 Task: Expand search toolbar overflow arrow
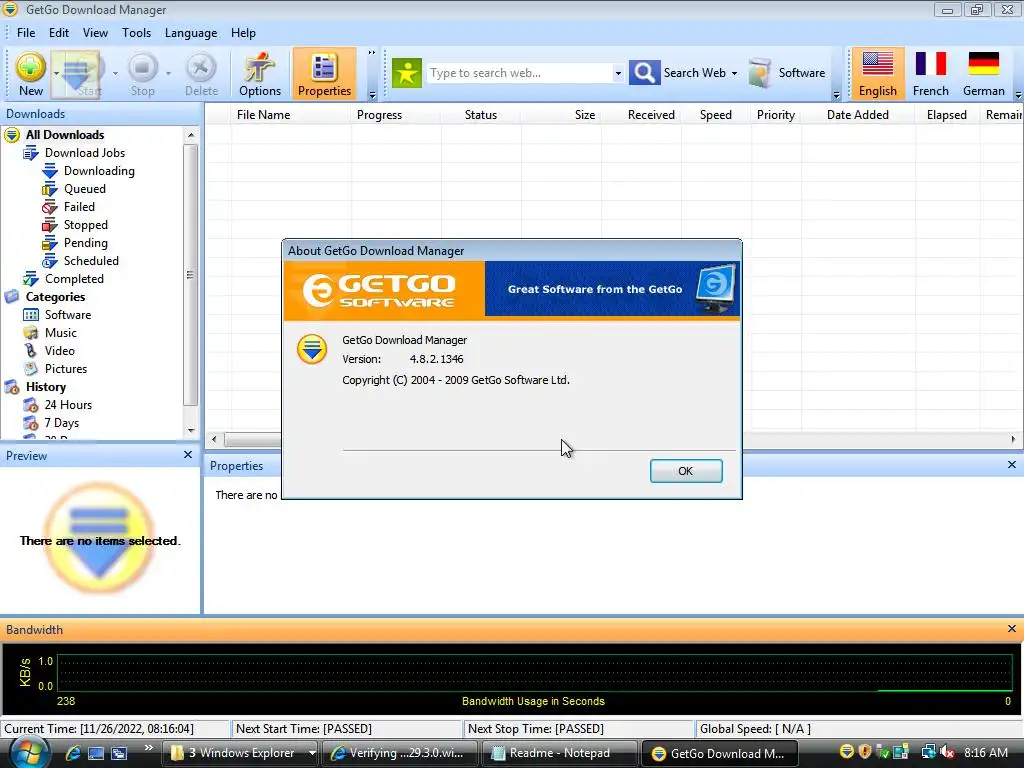837,95
